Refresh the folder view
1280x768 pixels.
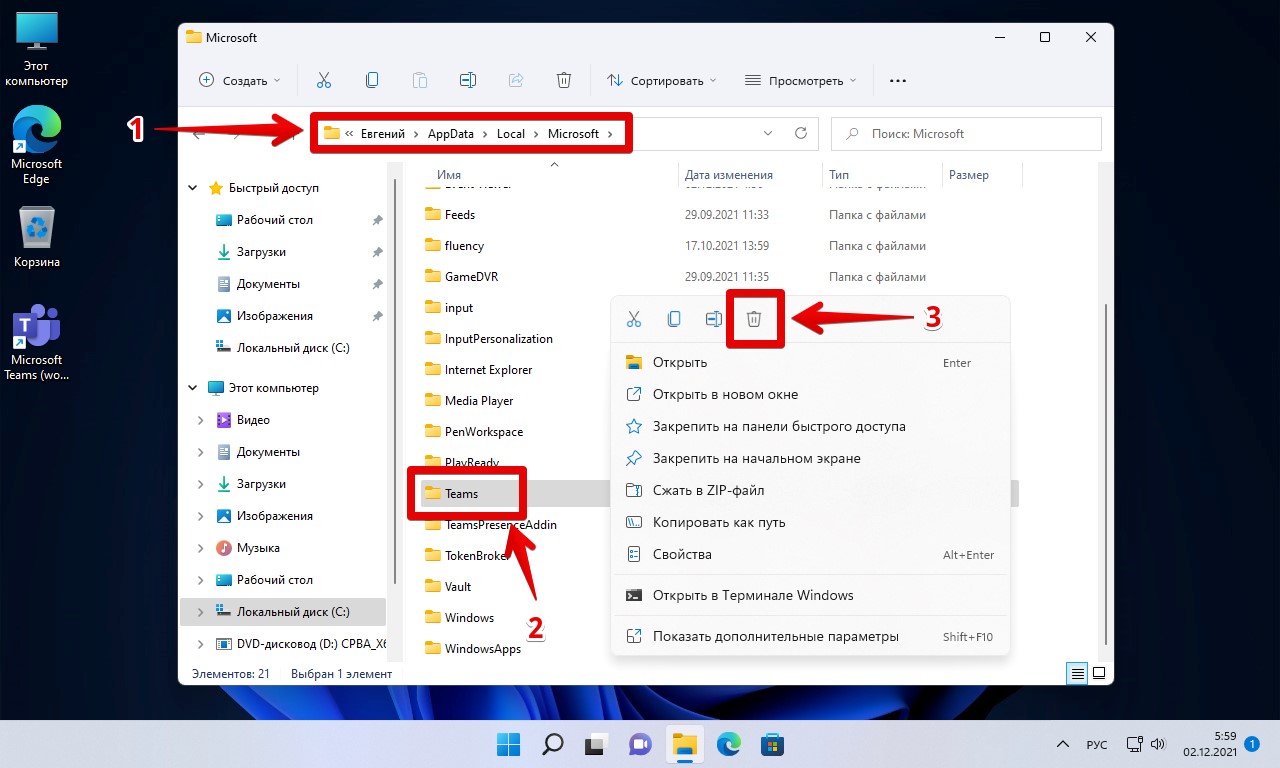[800, 133]
